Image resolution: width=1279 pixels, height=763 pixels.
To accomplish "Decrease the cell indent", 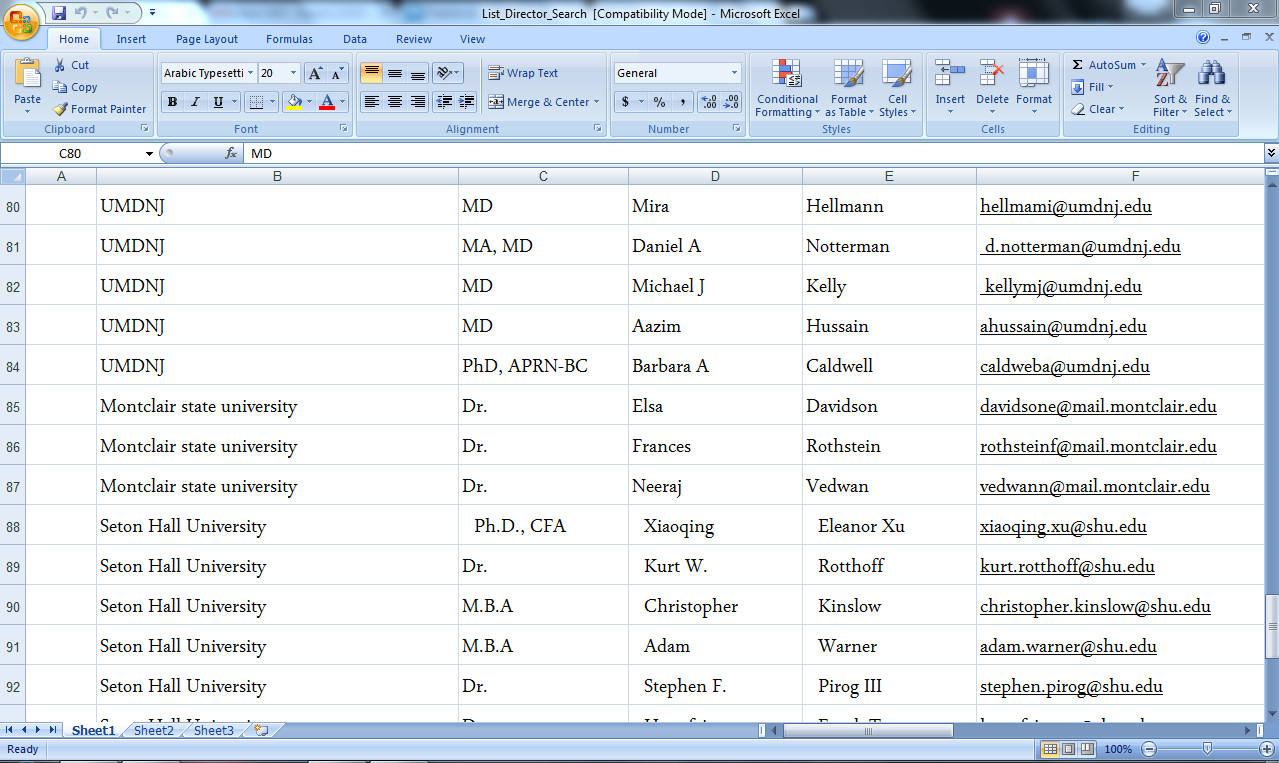I will (443, 102).
